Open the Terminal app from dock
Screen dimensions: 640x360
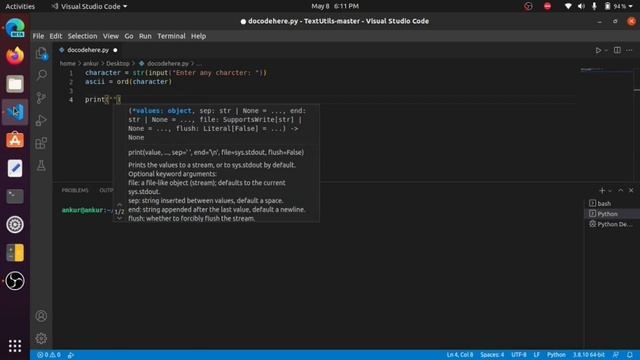15,196
